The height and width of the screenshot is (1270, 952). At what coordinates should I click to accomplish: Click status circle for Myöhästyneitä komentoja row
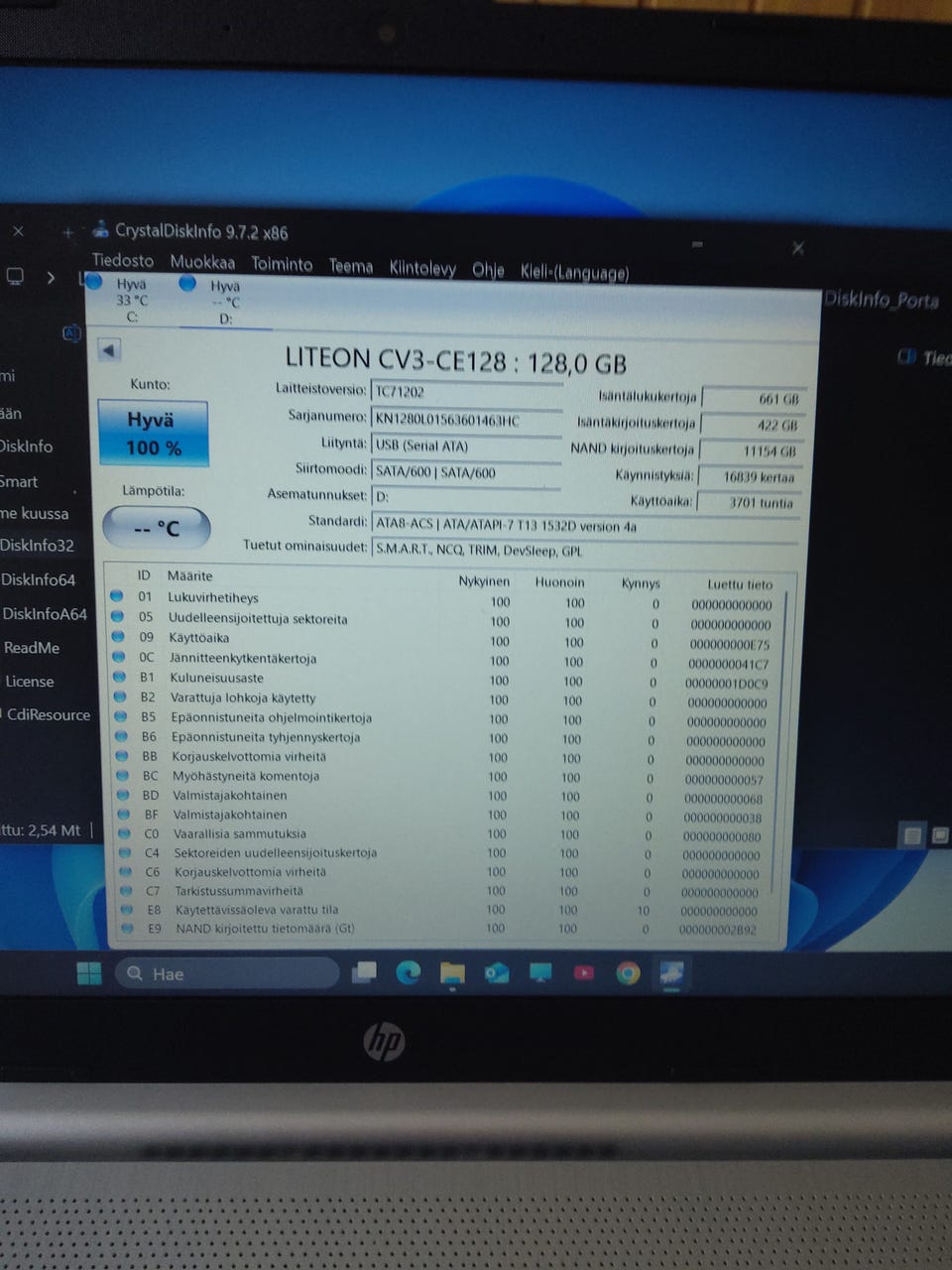pos(122,775)
